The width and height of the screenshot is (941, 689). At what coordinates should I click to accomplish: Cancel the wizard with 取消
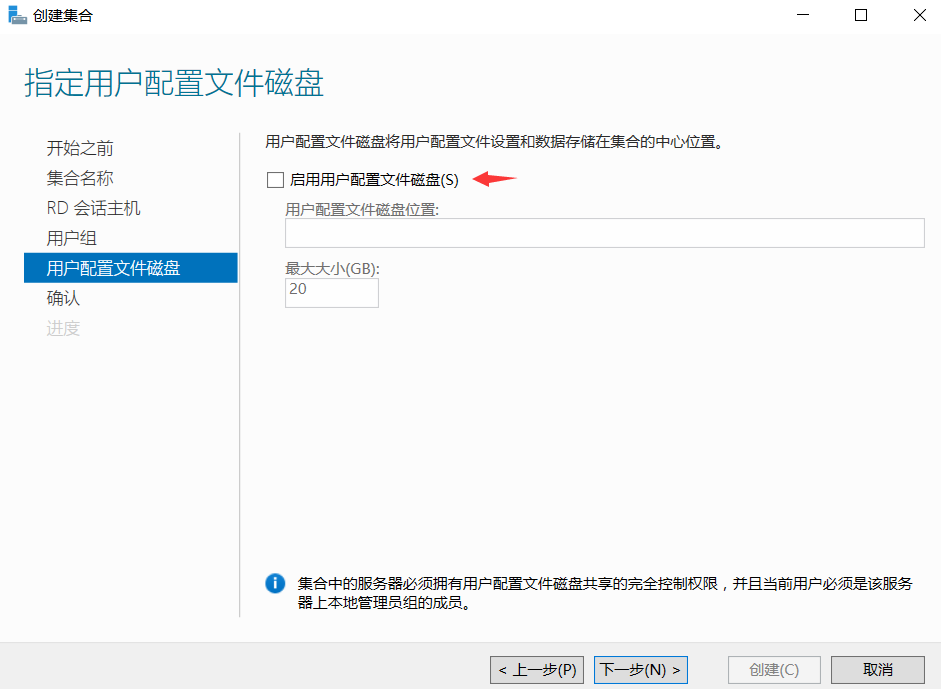coord(877,670)
